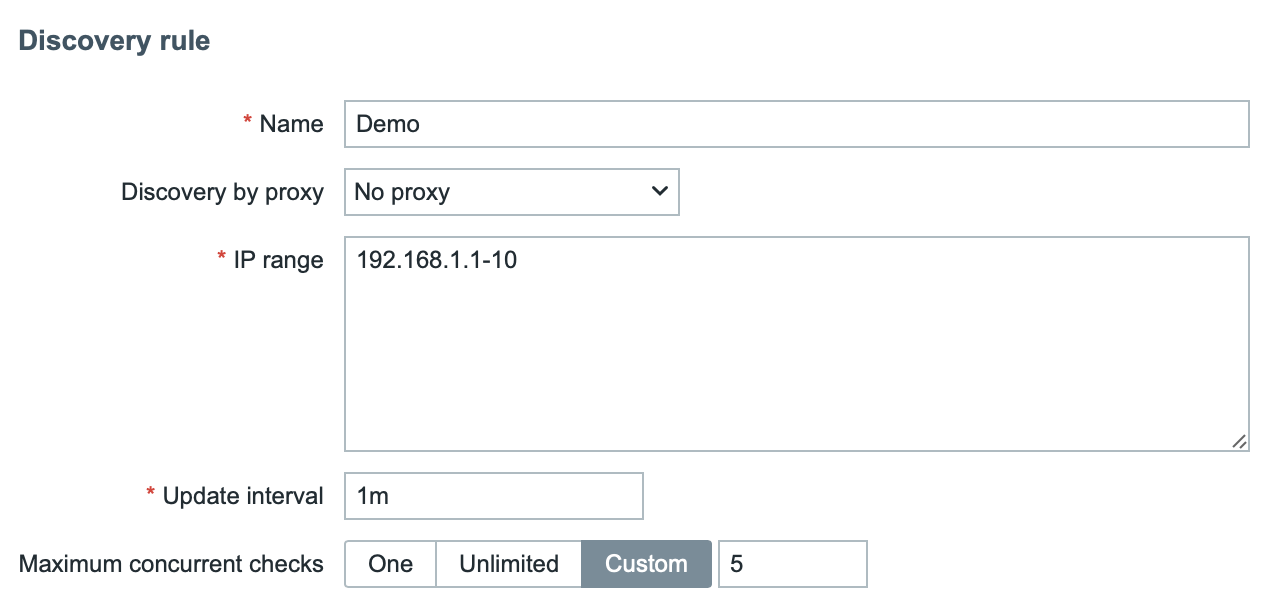Click the IP range label

point(278,260)
